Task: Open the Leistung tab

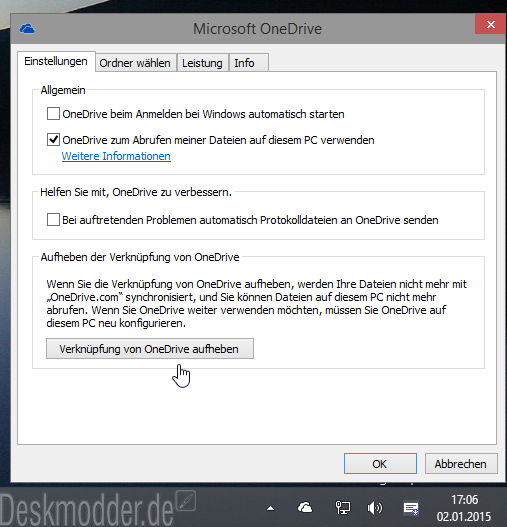Action: coord(203,63)
